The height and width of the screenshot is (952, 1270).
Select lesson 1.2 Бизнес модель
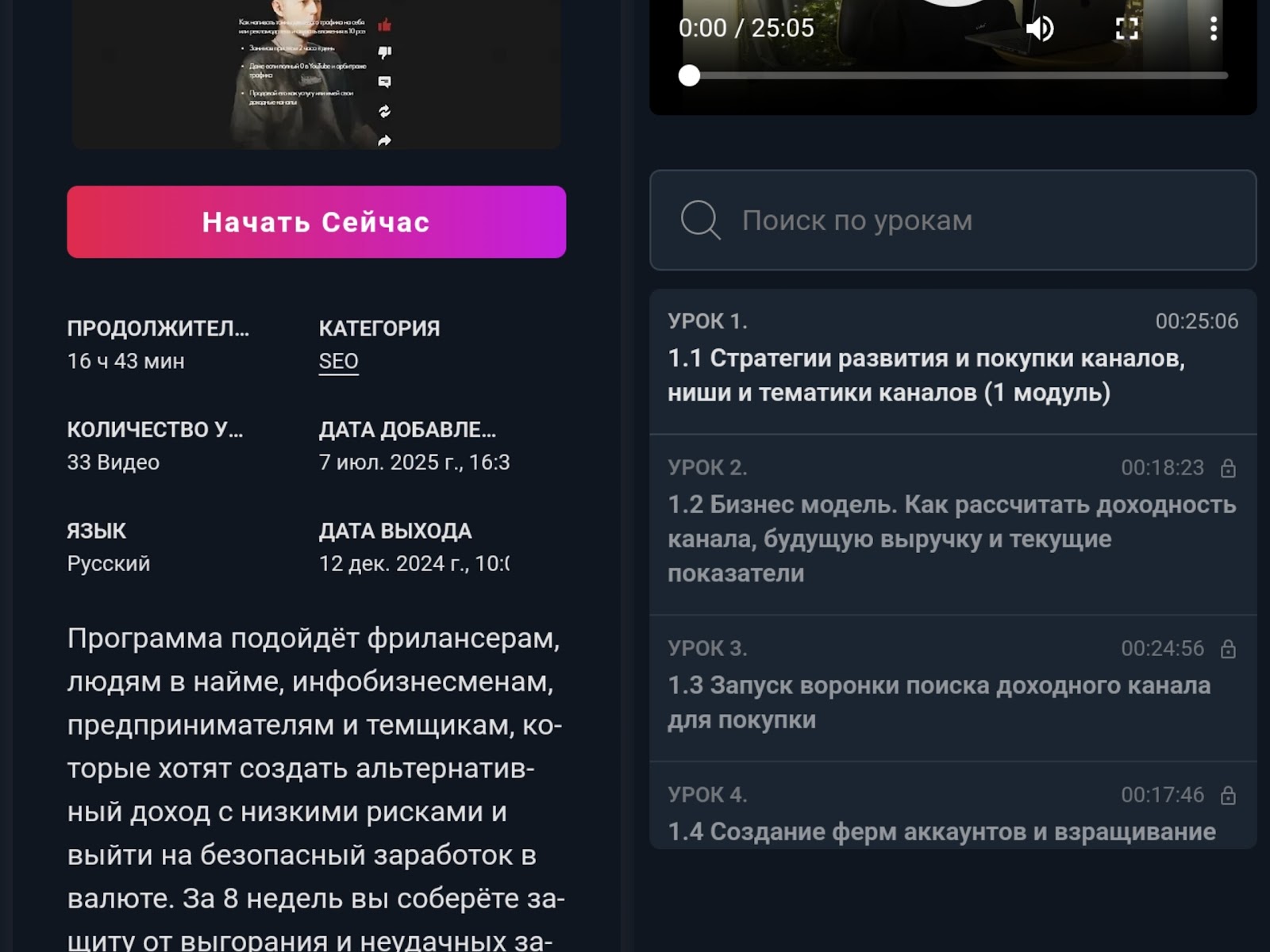point(952,525)
